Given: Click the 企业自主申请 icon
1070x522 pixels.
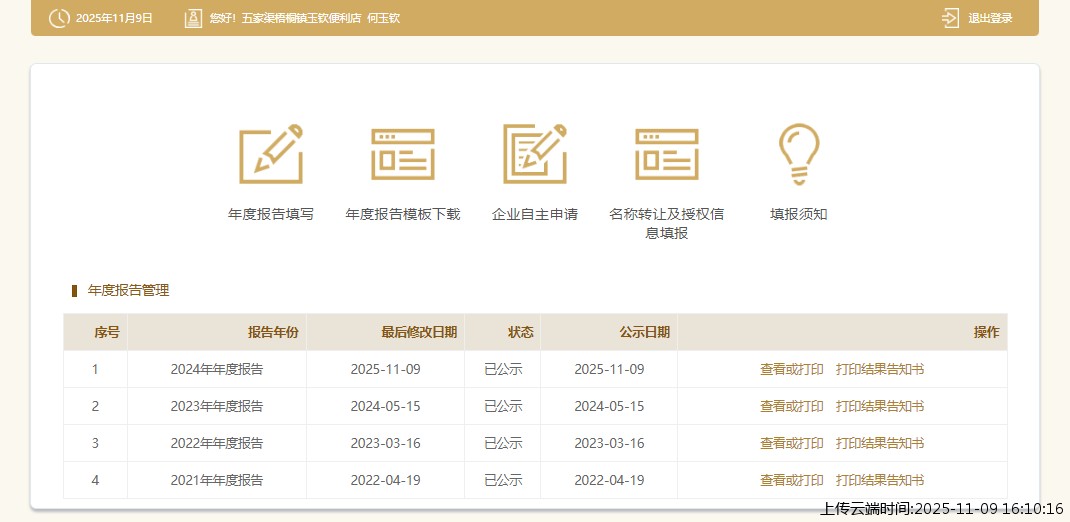Looking at the screenshot, I should (x=535, y=154).
